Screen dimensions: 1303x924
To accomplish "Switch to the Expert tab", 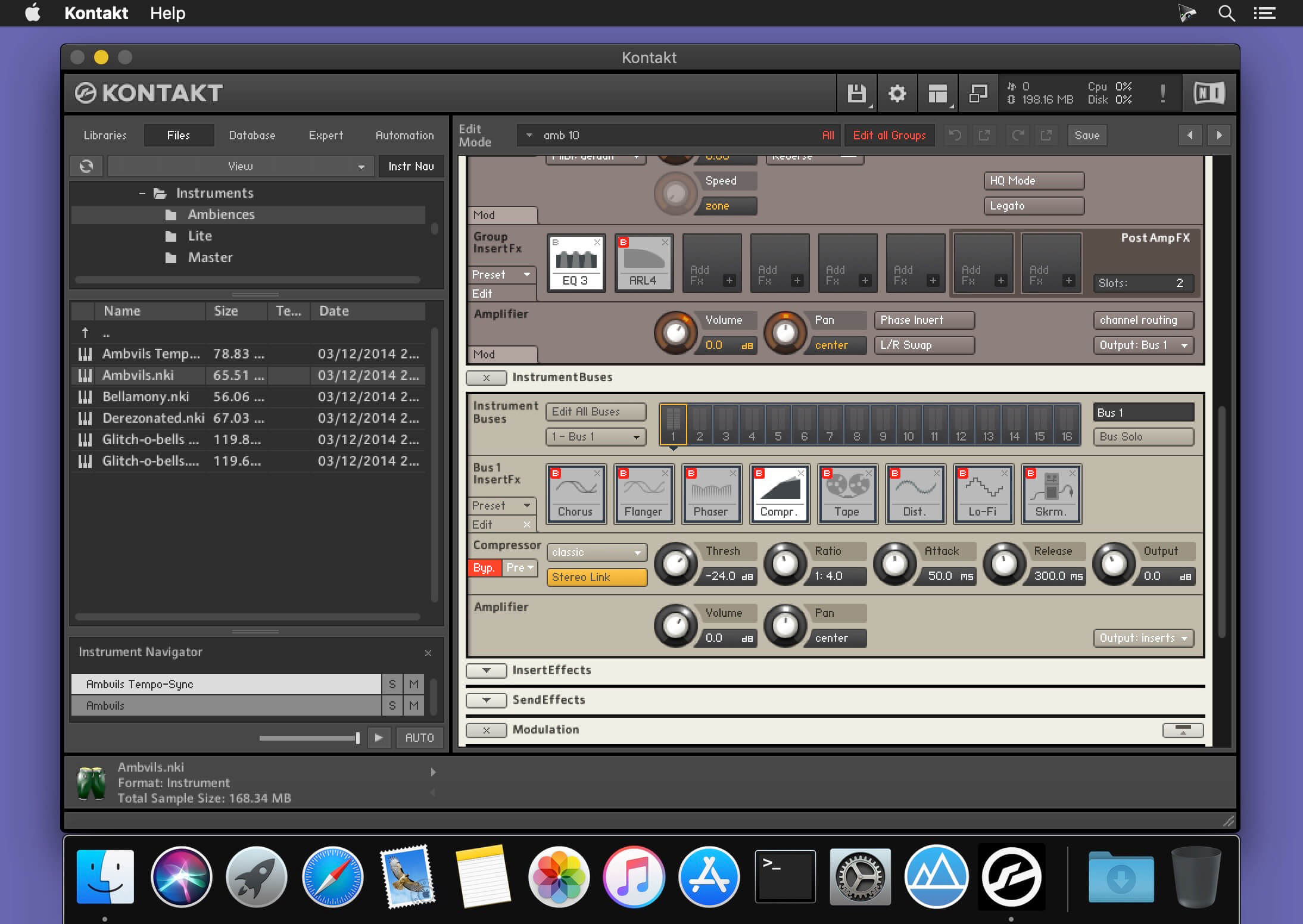I will tap(326, 135).
